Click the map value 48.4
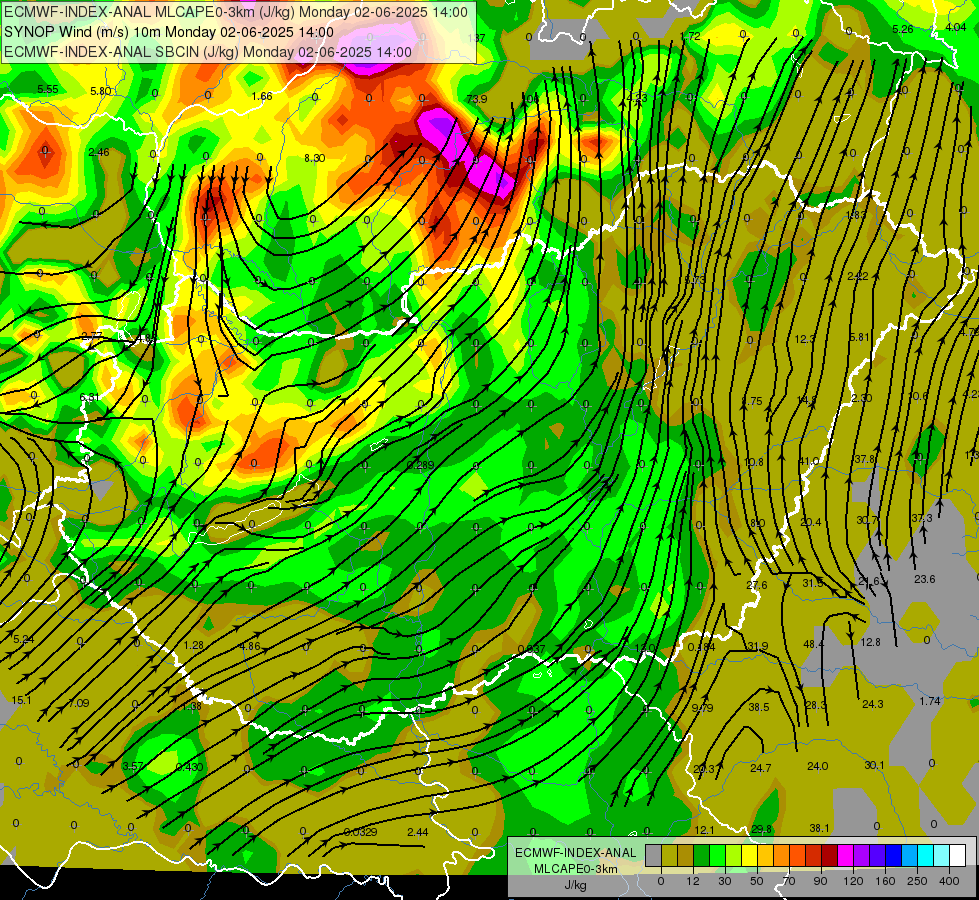Viewport: 979px width, 900px height. (814, 644)
